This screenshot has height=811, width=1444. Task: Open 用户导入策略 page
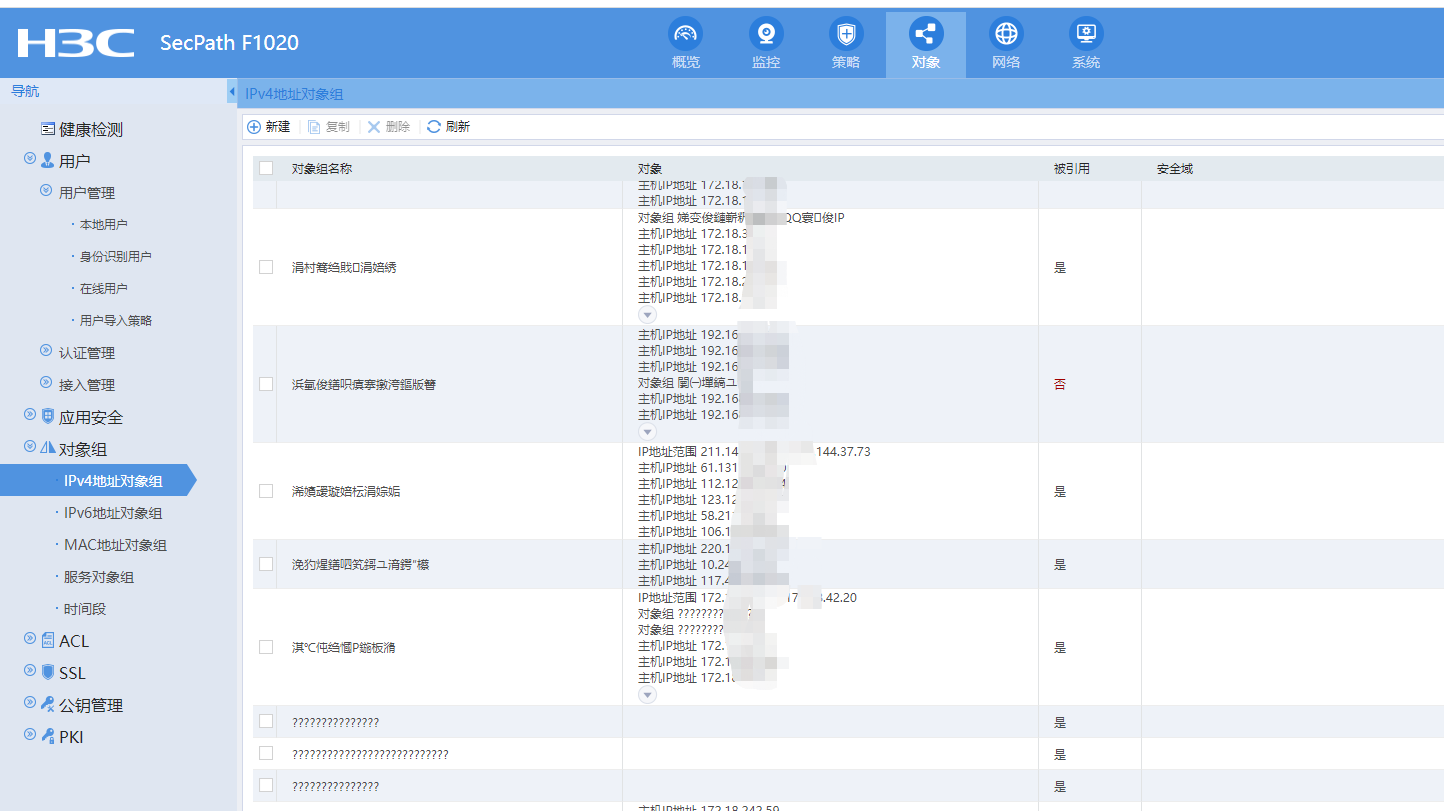pos(116,321)
